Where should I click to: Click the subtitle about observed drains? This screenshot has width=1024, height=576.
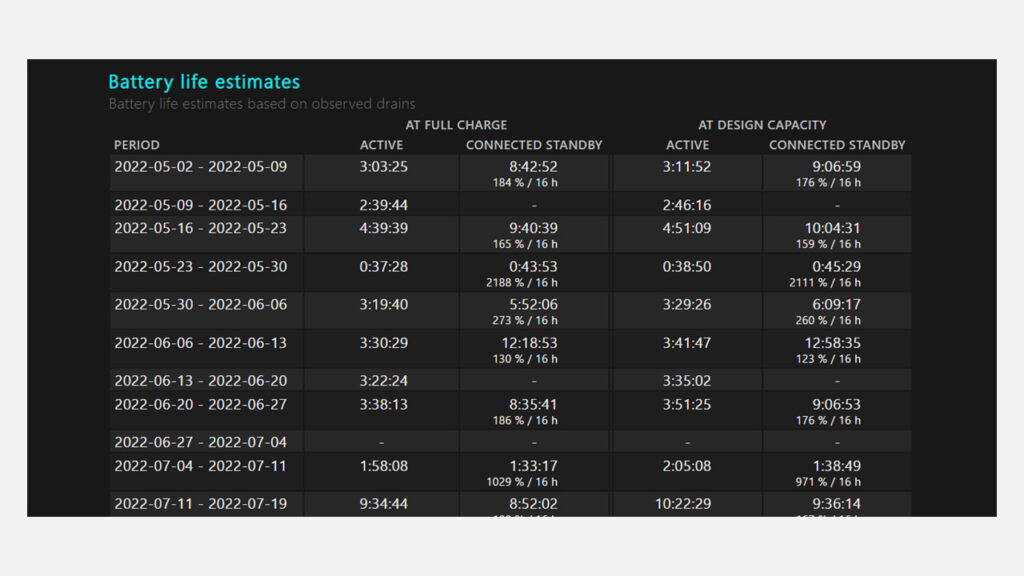click(x=262, y=103)
